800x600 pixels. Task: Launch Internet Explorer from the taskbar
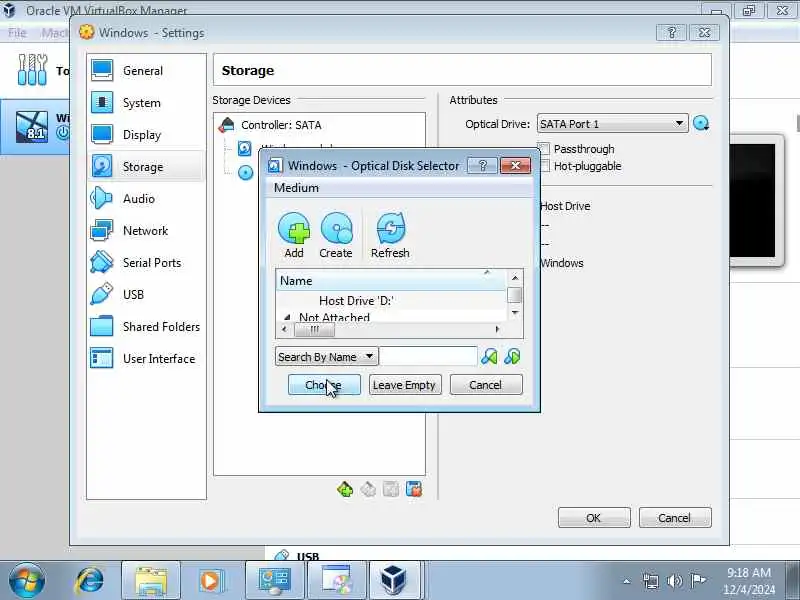coord(90,581)
